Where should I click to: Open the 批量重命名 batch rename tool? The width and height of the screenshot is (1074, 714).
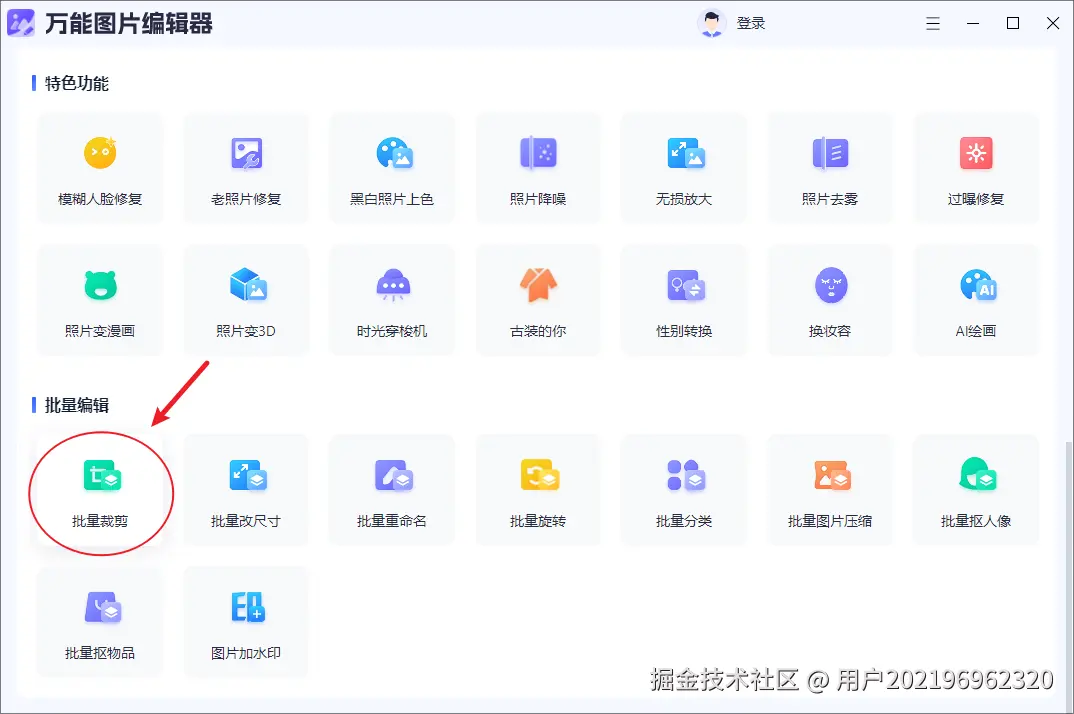(392, 491)
